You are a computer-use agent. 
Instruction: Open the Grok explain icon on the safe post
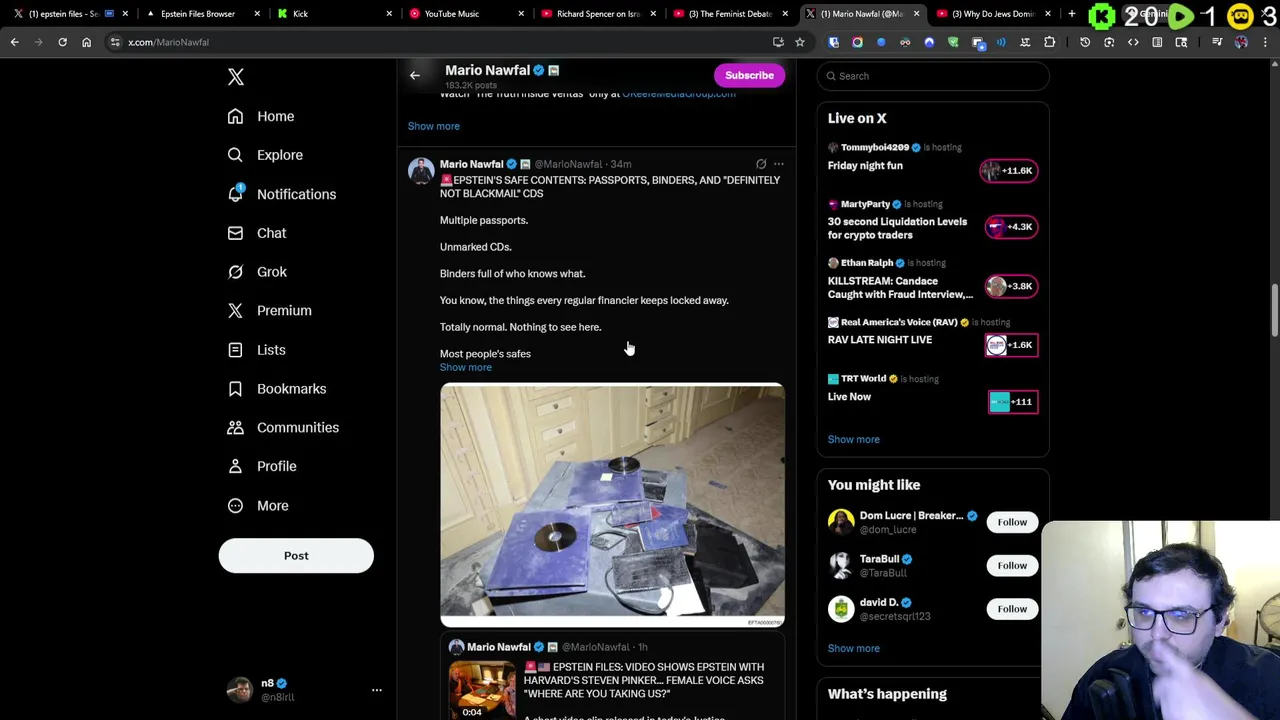tap(761, 164)
